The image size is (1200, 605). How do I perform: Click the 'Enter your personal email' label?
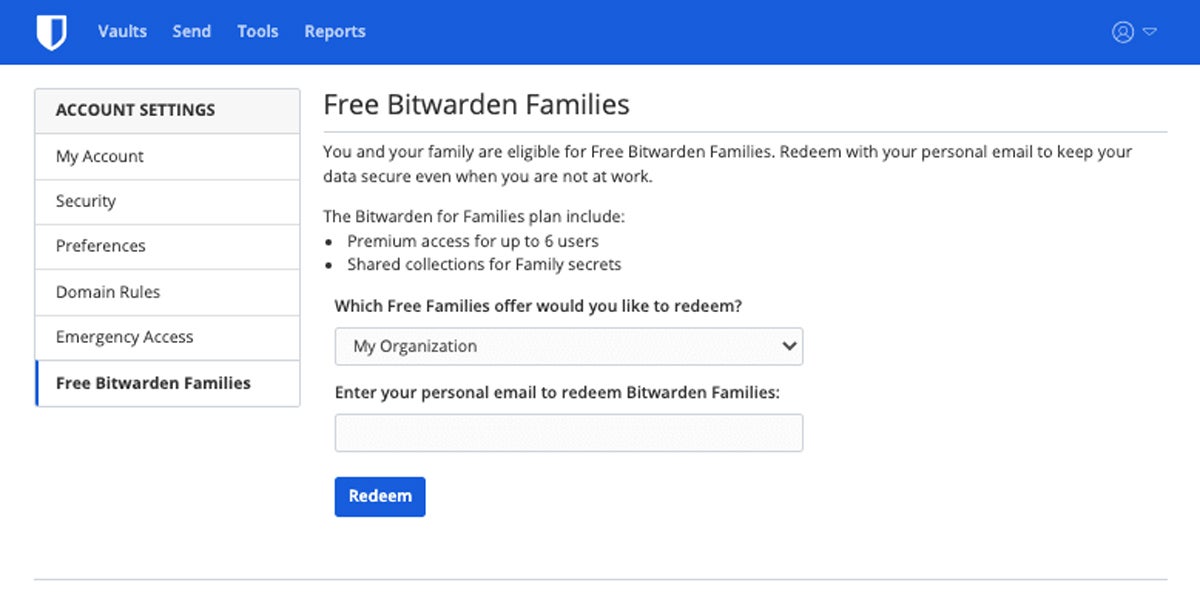point(557,393)
